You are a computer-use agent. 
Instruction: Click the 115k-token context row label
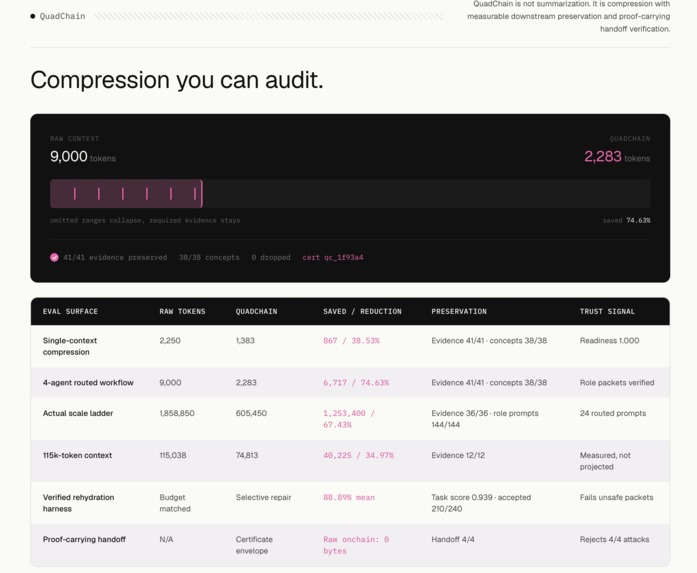[x=77, y=456]
